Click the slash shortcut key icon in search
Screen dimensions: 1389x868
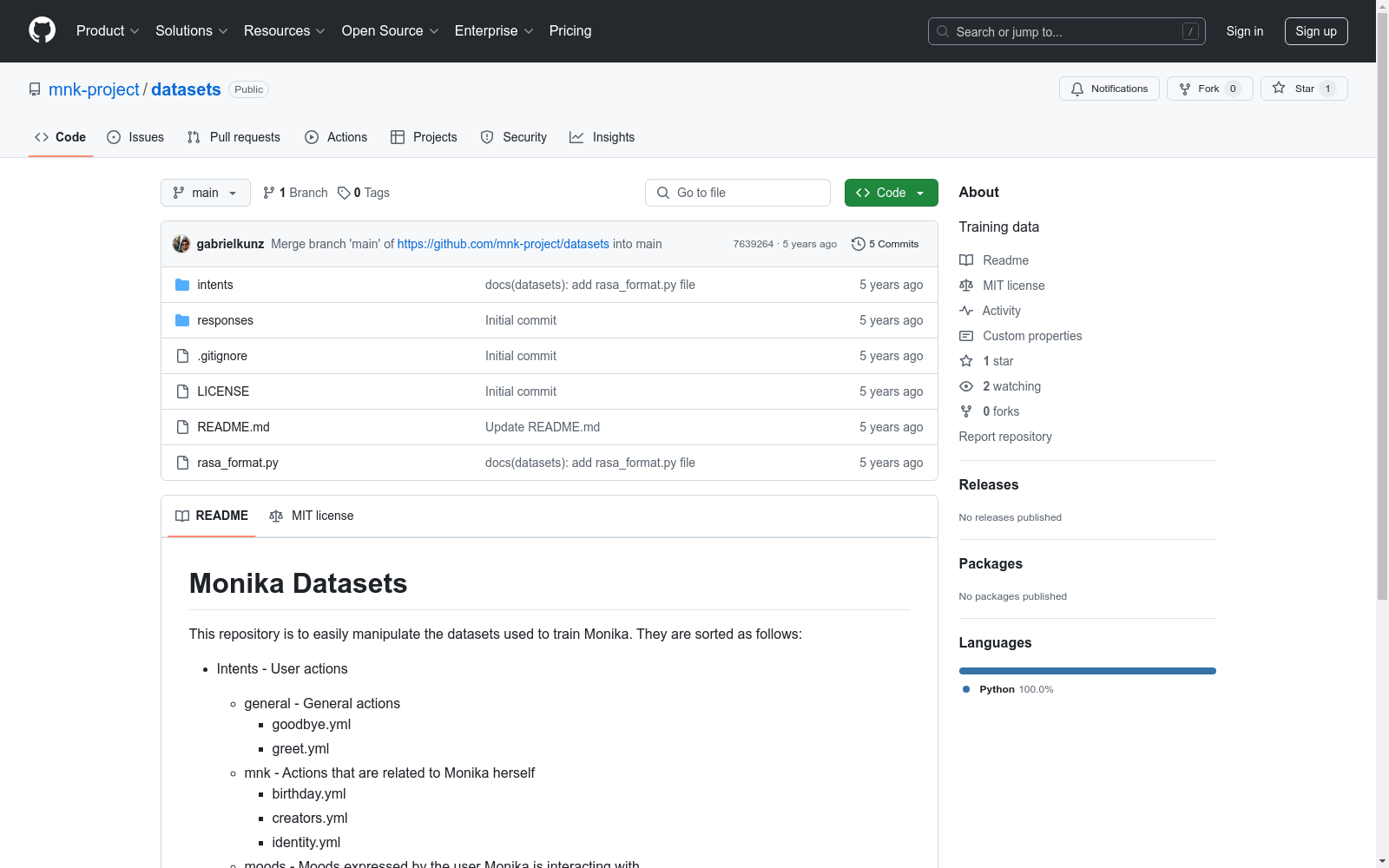(x=1190, y=31)
